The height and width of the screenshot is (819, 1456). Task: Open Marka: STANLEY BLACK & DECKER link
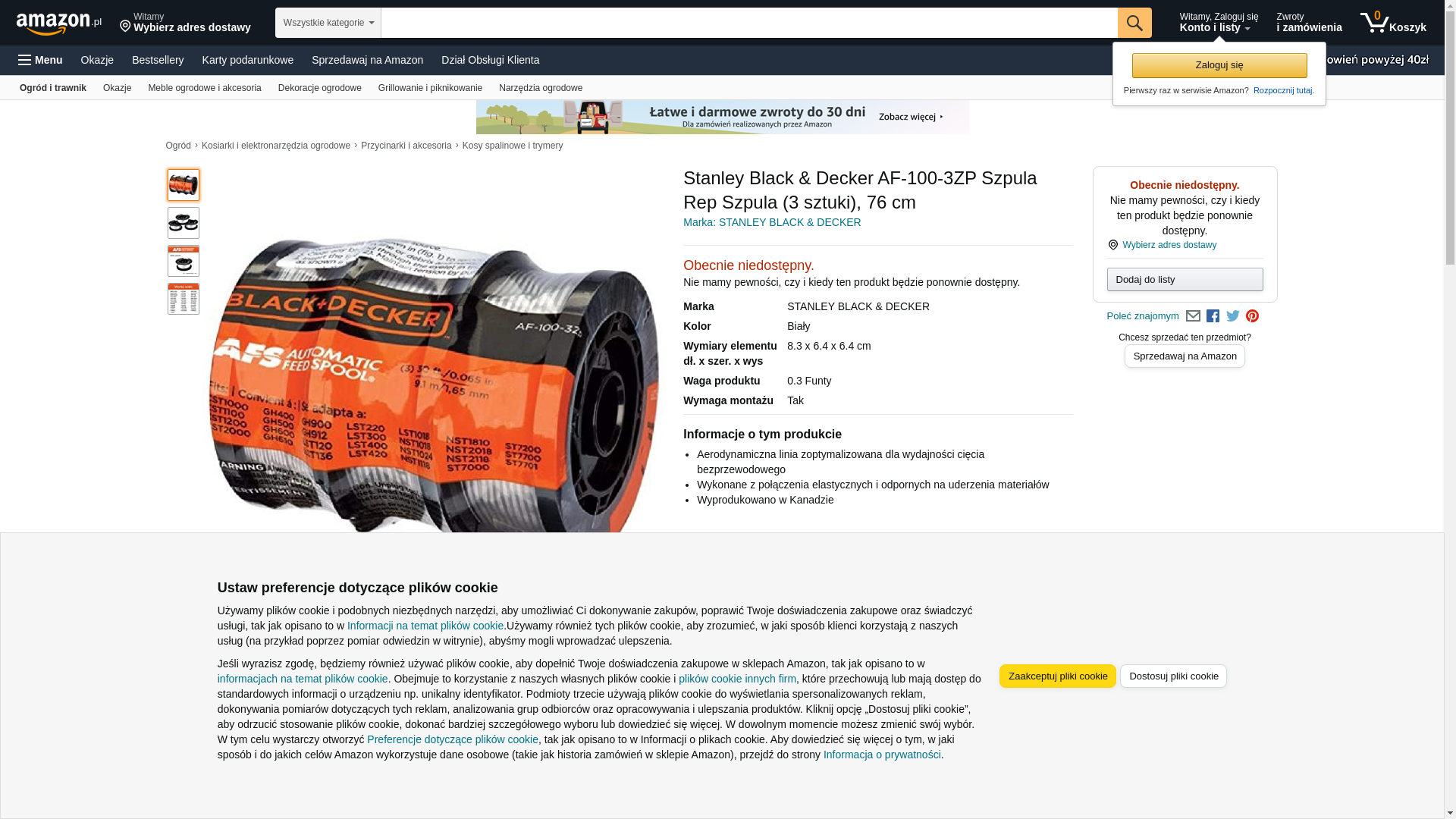[772, 222]
